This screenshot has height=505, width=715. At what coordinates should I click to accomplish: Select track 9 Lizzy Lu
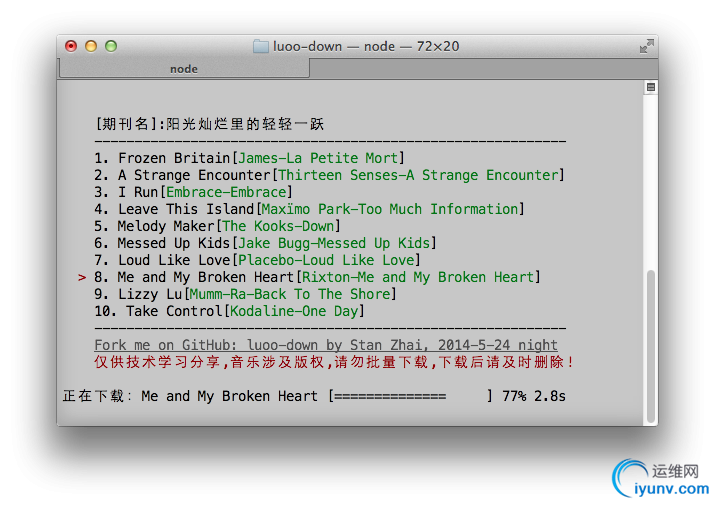pyautogui.click(x=245, y=294)
